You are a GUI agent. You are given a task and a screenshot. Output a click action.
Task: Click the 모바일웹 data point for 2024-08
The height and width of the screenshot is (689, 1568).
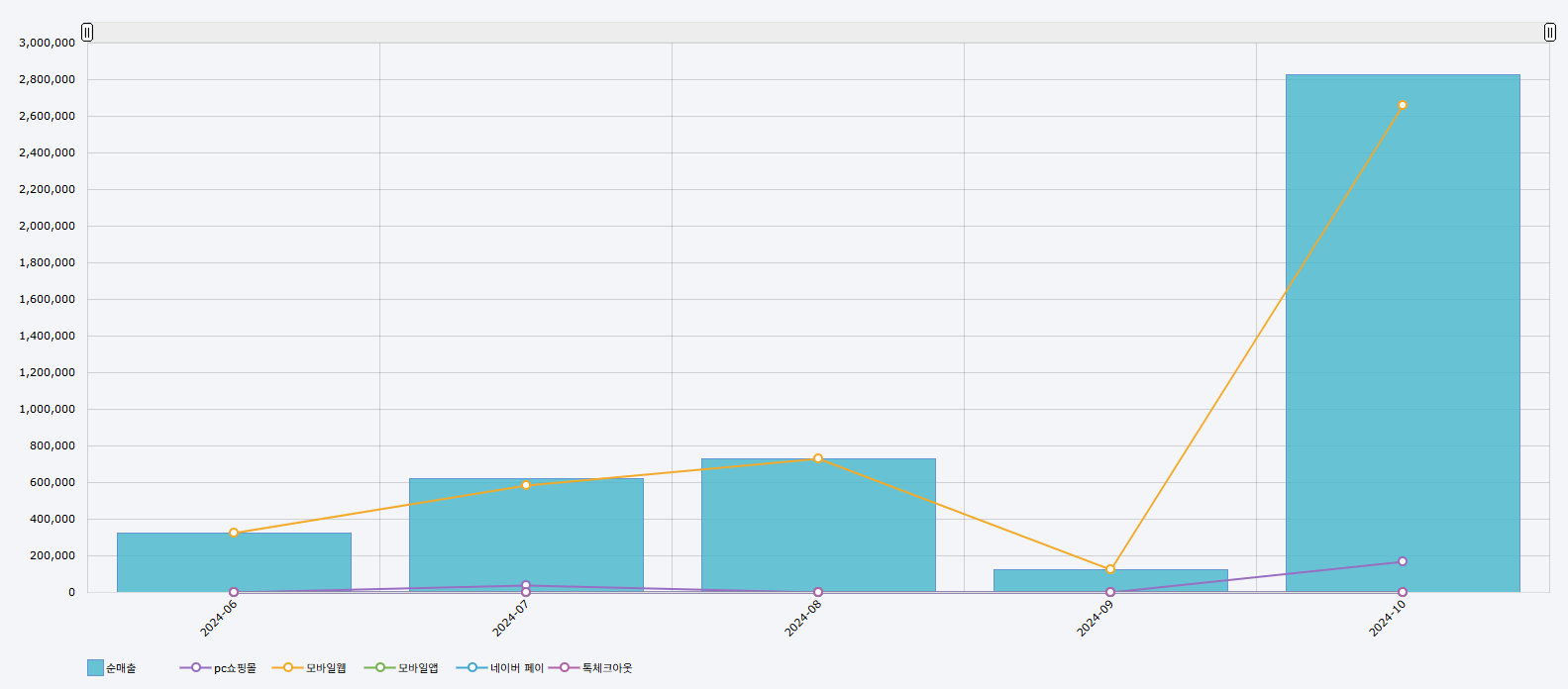pos(818,458)
